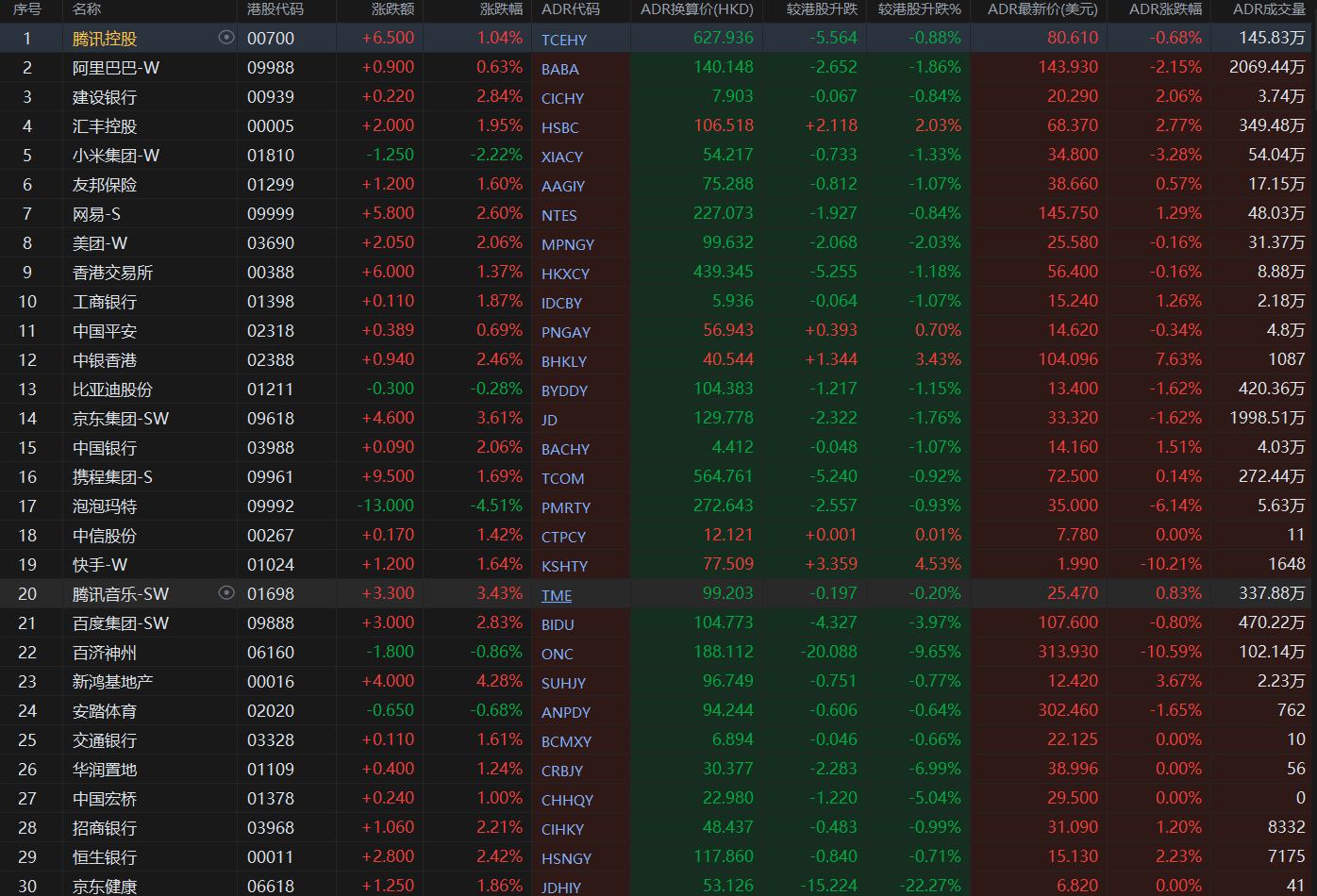Click 阿里巴巴 ADR volume 2069.44万
Image resolution: width=1317 pixels, height=896 pixels.
point(1267,67)
